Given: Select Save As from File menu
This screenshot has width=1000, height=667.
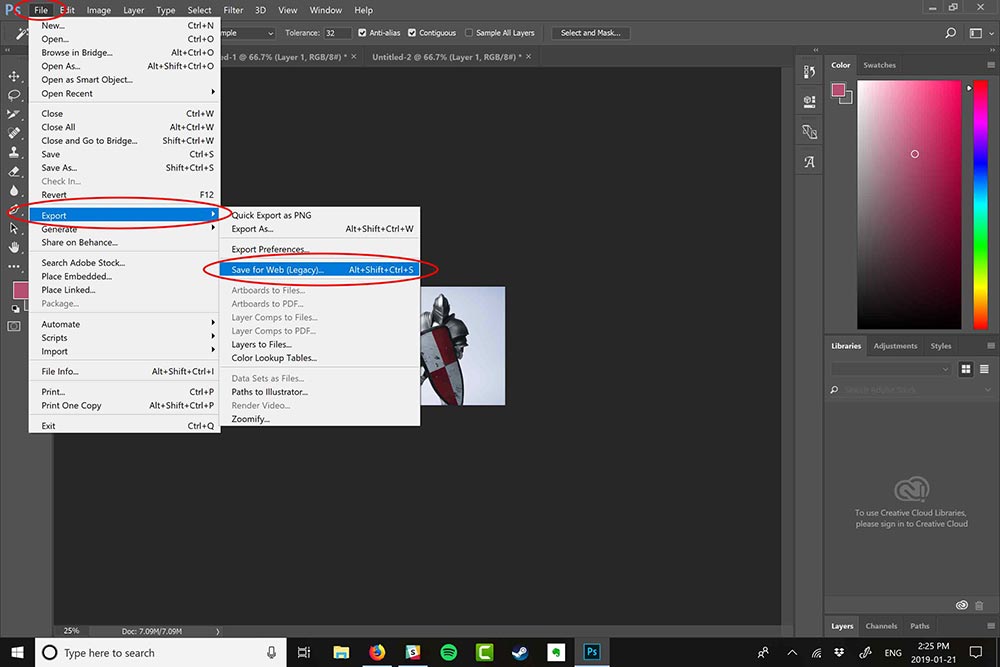Looking at the screenshot, I should [125, 168].
